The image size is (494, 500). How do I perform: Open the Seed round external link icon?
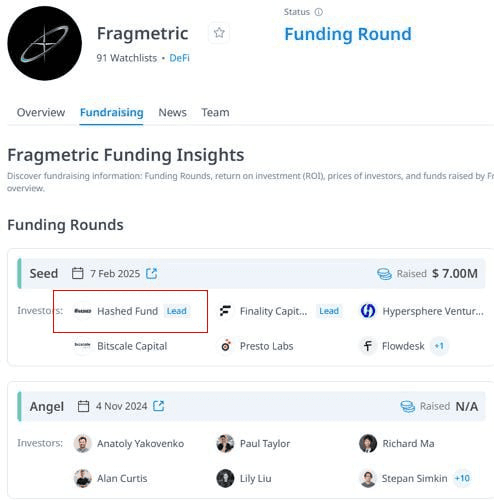pyautogui.click(x=152, y=273)
